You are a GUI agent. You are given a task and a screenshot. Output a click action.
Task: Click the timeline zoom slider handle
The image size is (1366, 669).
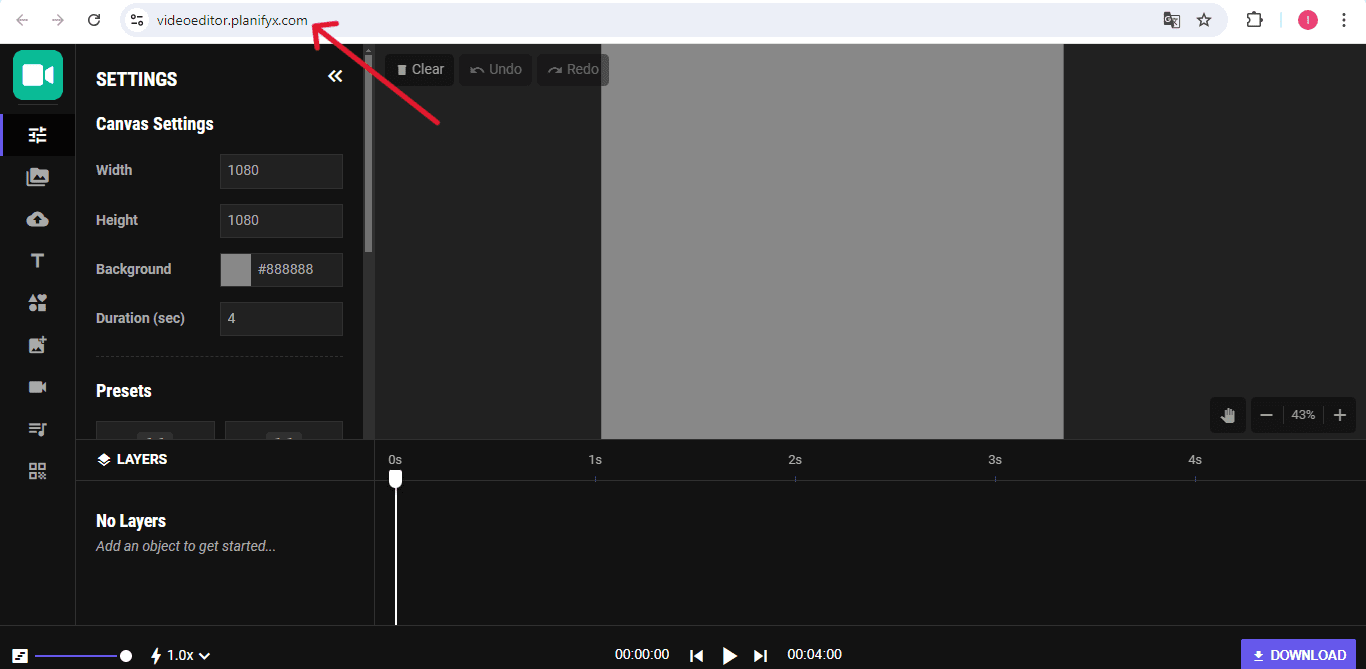coord(126,656)
